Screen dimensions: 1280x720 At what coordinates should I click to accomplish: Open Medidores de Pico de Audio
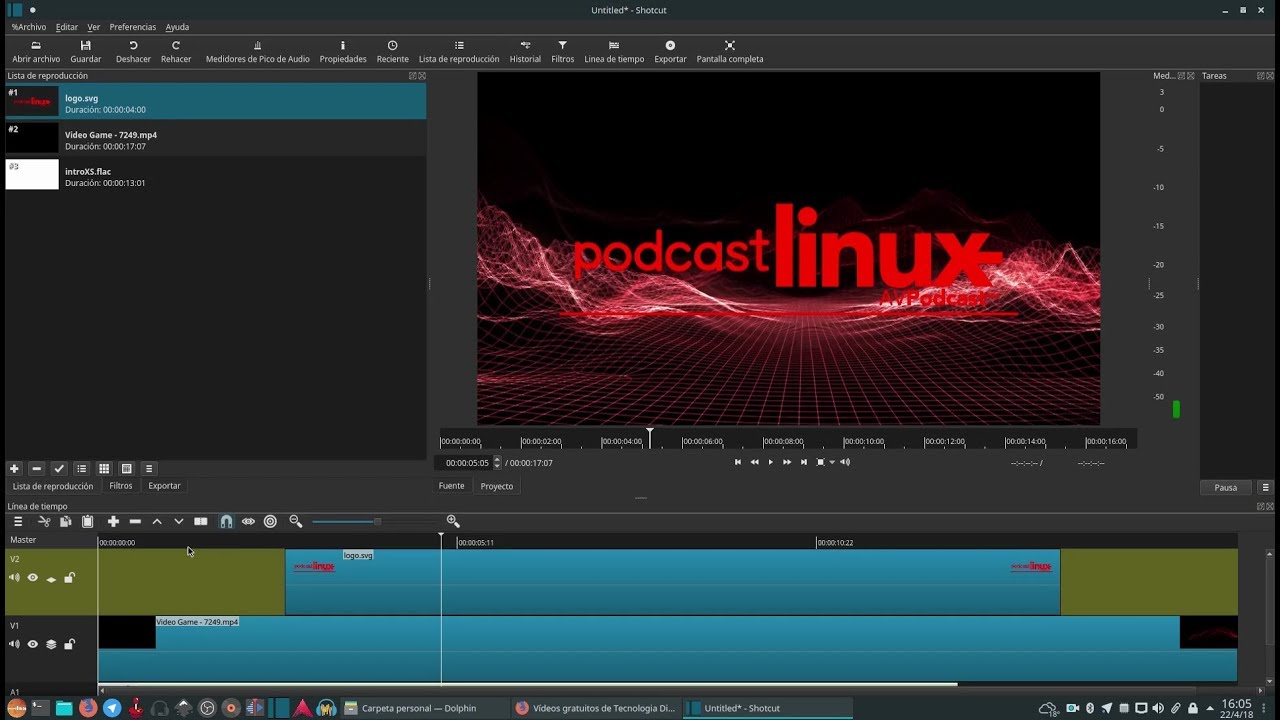pos(258,52)
